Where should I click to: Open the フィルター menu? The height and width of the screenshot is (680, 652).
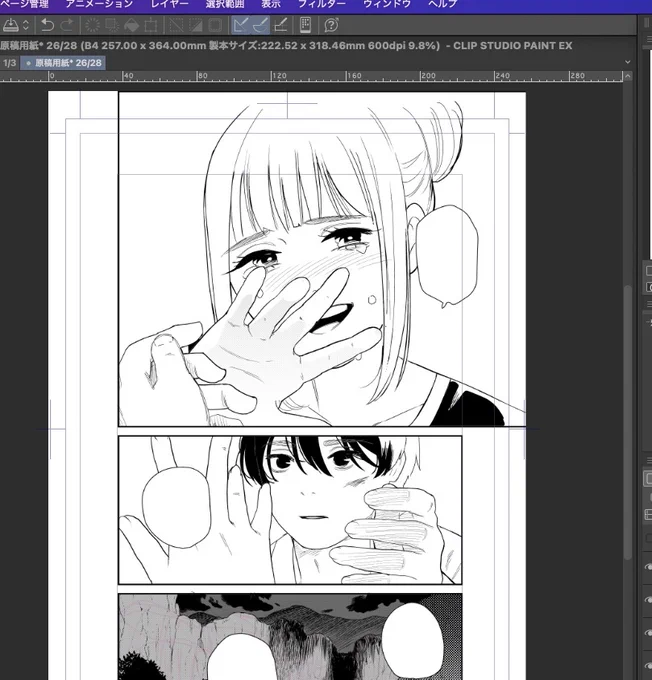point(322,4)
